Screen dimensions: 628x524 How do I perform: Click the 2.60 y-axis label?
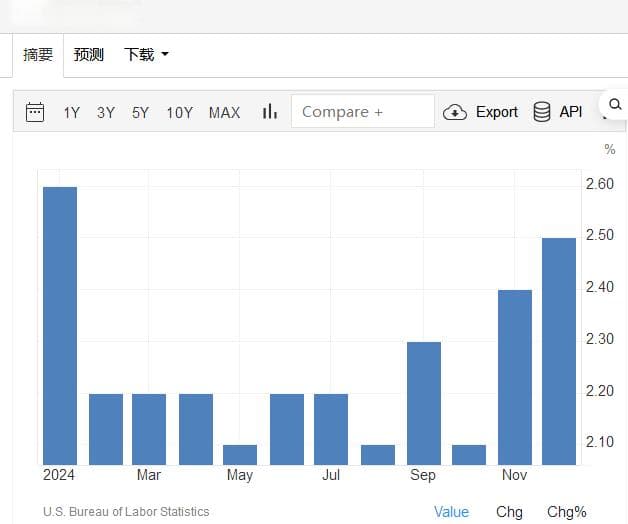click(x=600, y=184)
